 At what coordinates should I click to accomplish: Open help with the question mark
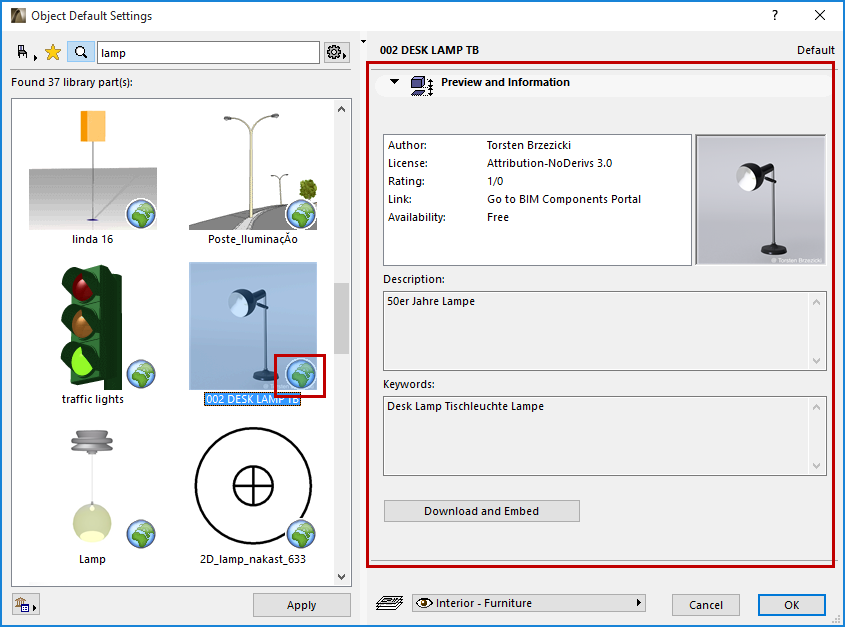click(775, 15)
